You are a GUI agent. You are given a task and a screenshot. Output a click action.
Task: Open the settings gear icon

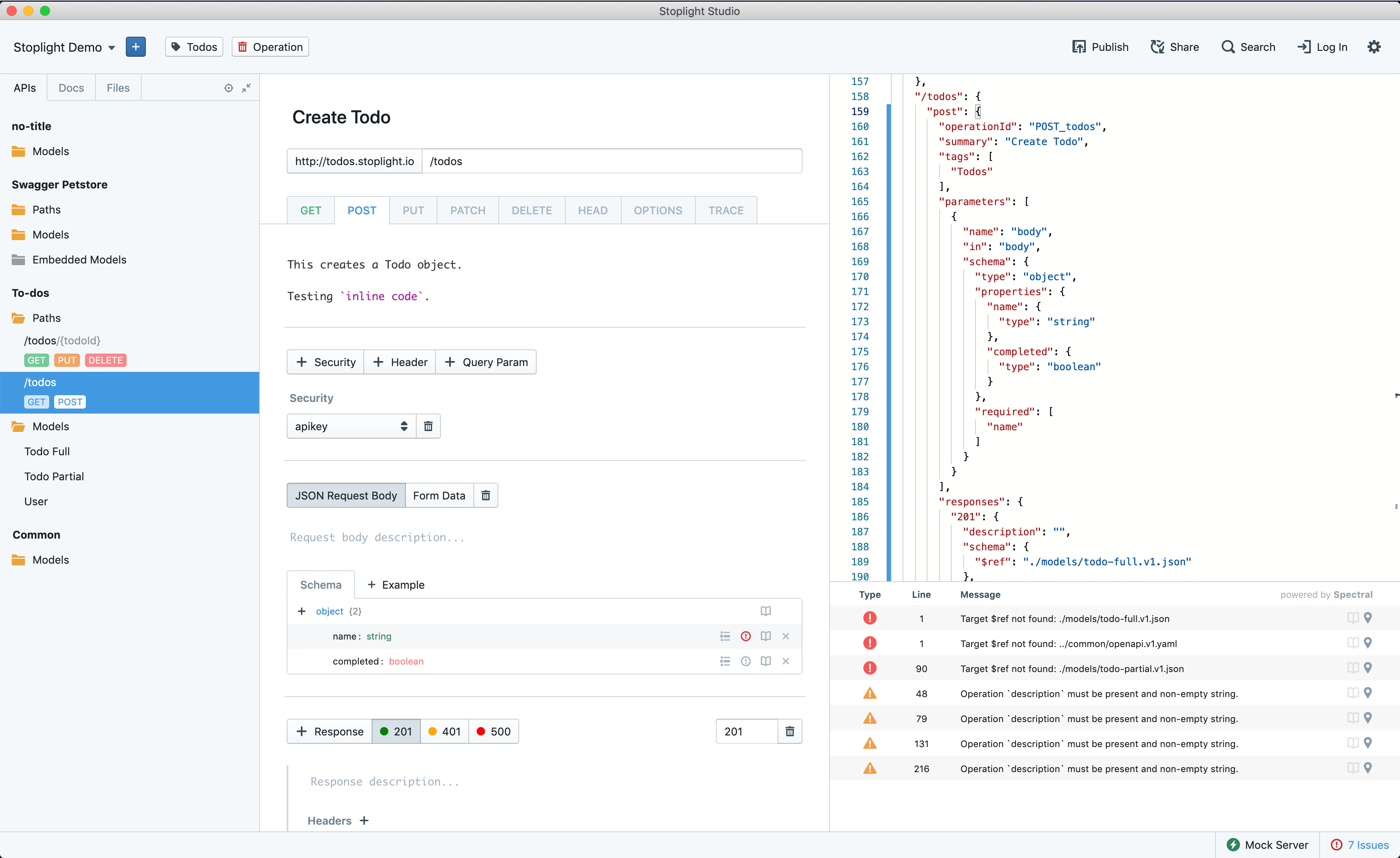pos(1374,47)
